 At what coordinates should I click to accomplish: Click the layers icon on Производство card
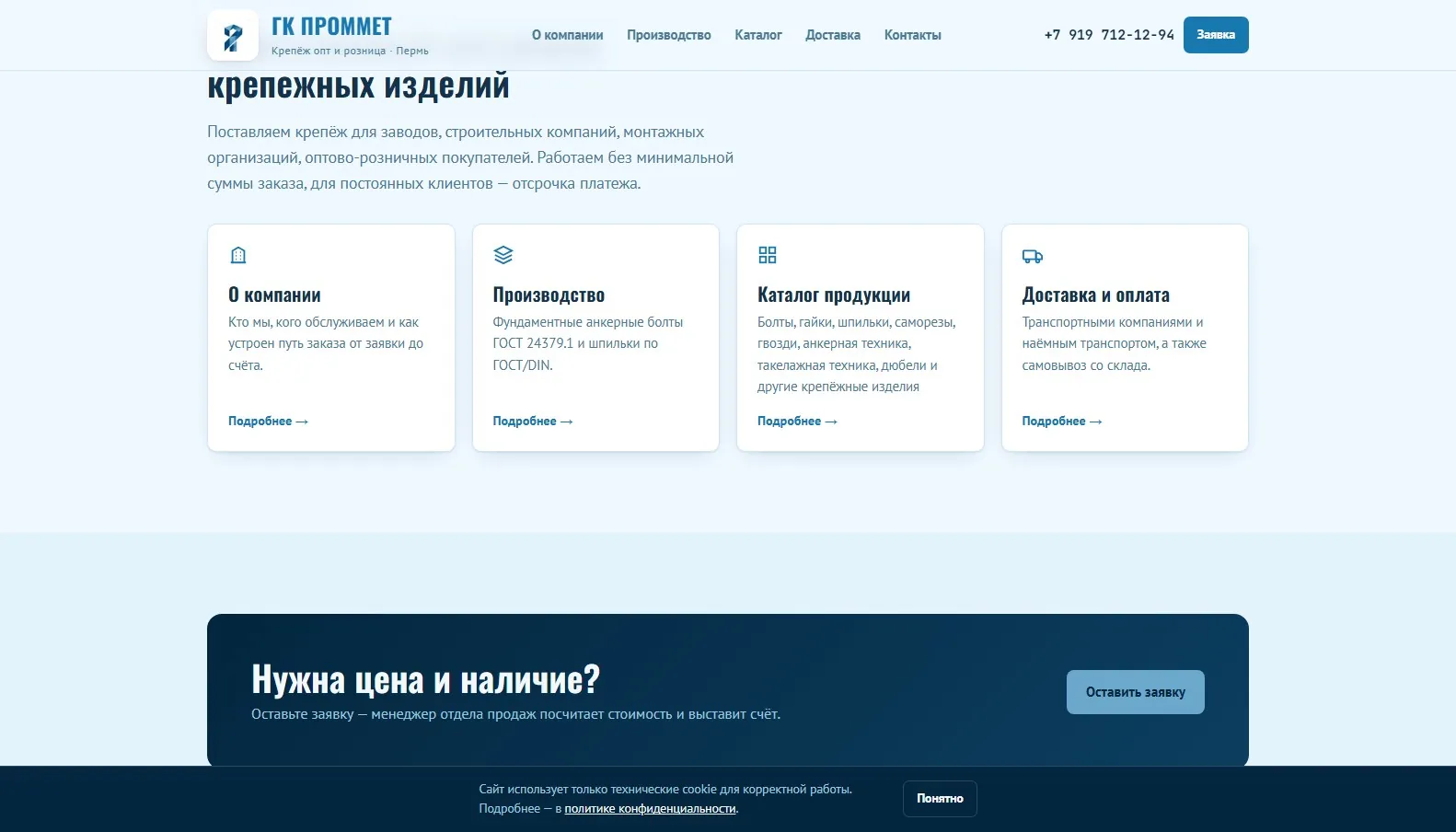click(503, 255)
